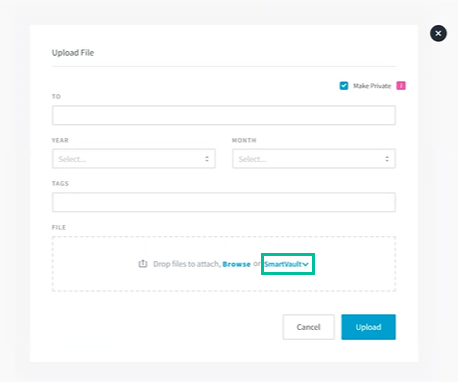This screenshot has width=458, height=382.
Task: Click the Browse link to pick files
Action: point(236,264)
